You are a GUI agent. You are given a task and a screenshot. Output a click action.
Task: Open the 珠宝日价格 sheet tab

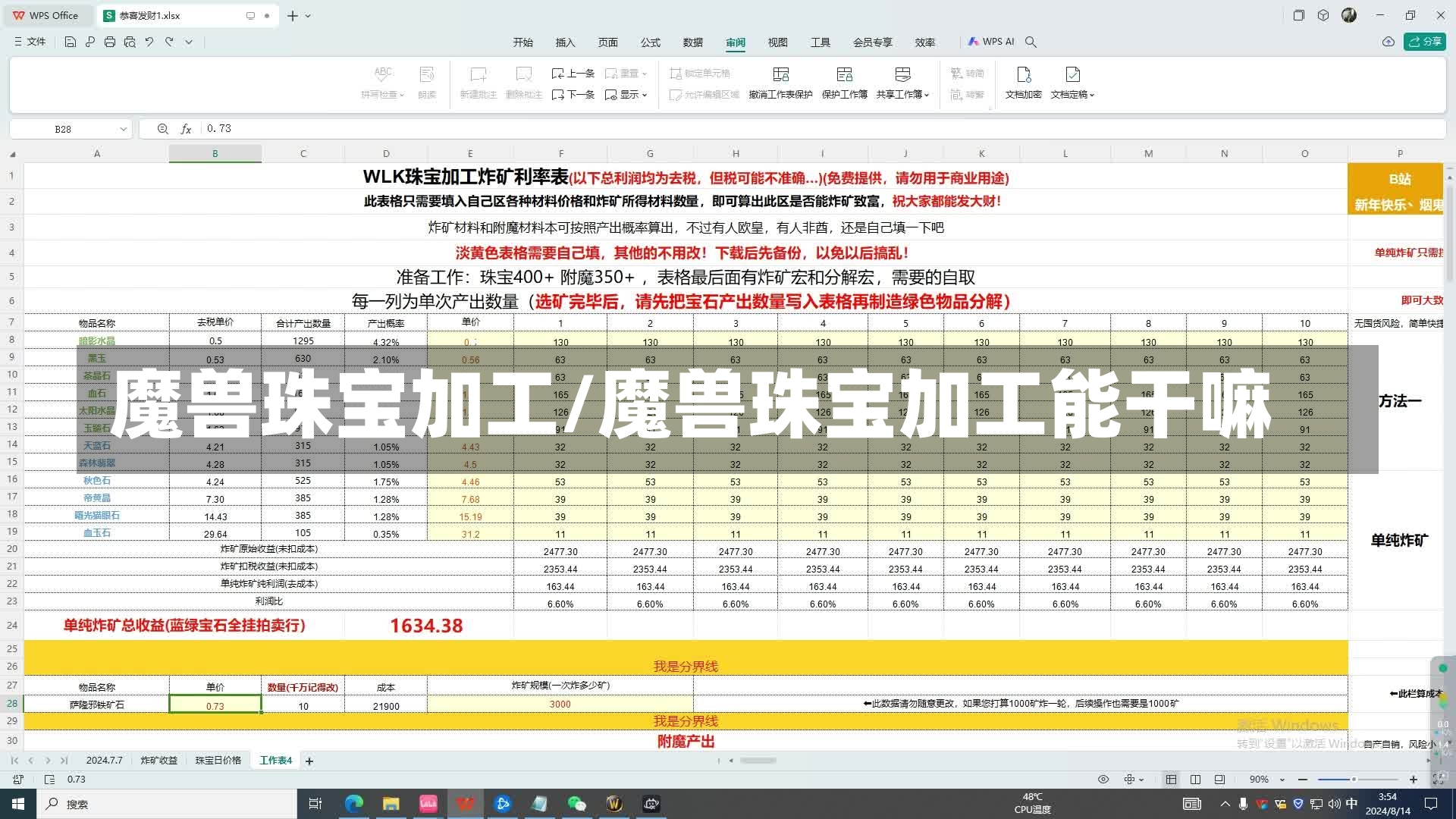point(218,760)
